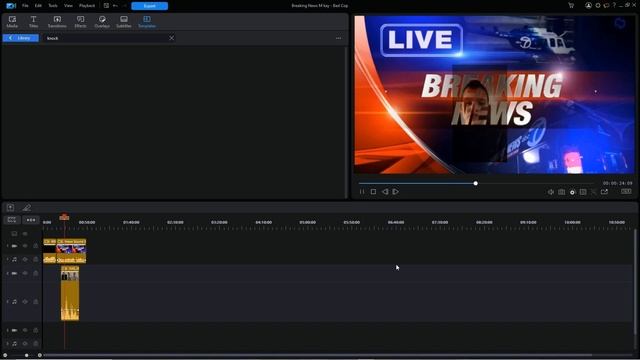Mute preview volume icon
This screenshot has height=360, width=640.
(551, 192)
